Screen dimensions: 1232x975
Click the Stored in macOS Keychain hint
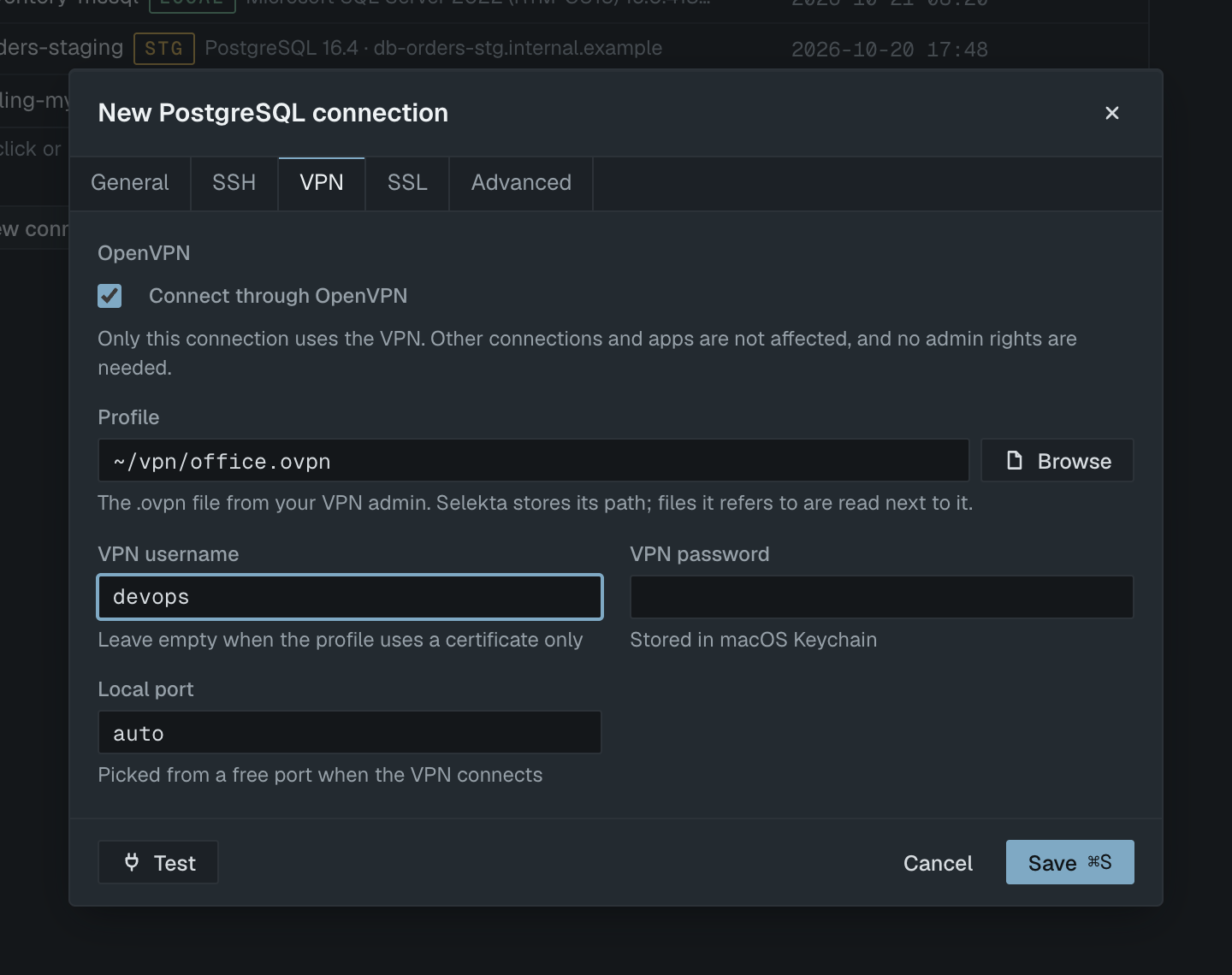(754, 640)
